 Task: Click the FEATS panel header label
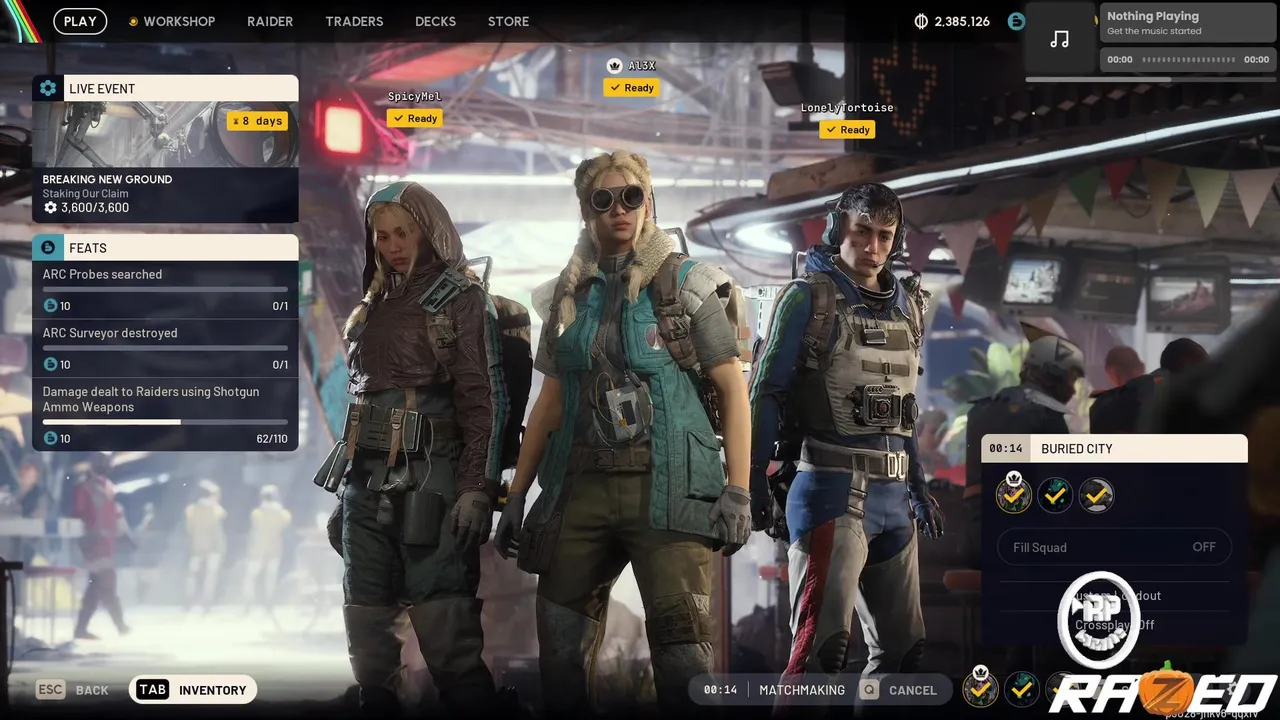click(x=88, y=248)
